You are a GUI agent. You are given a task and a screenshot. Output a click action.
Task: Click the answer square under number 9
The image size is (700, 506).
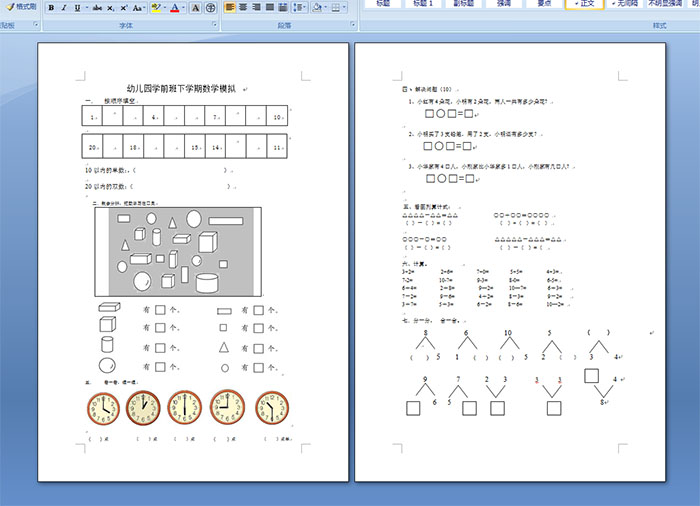tap(413, 408)
